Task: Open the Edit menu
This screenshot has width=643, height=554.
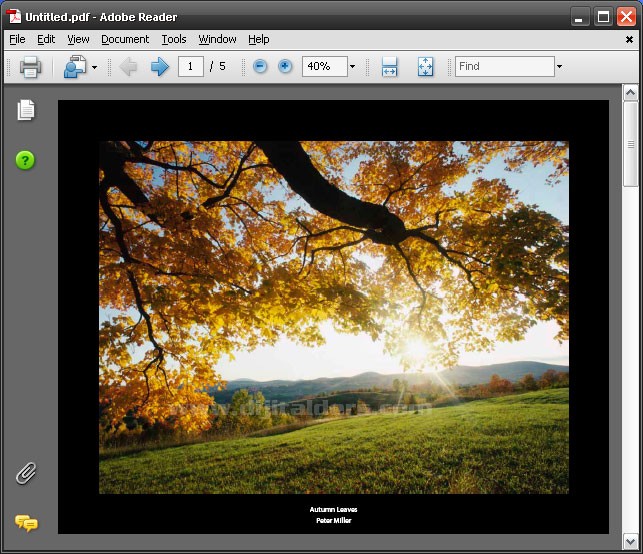Action: click(46, 39)
